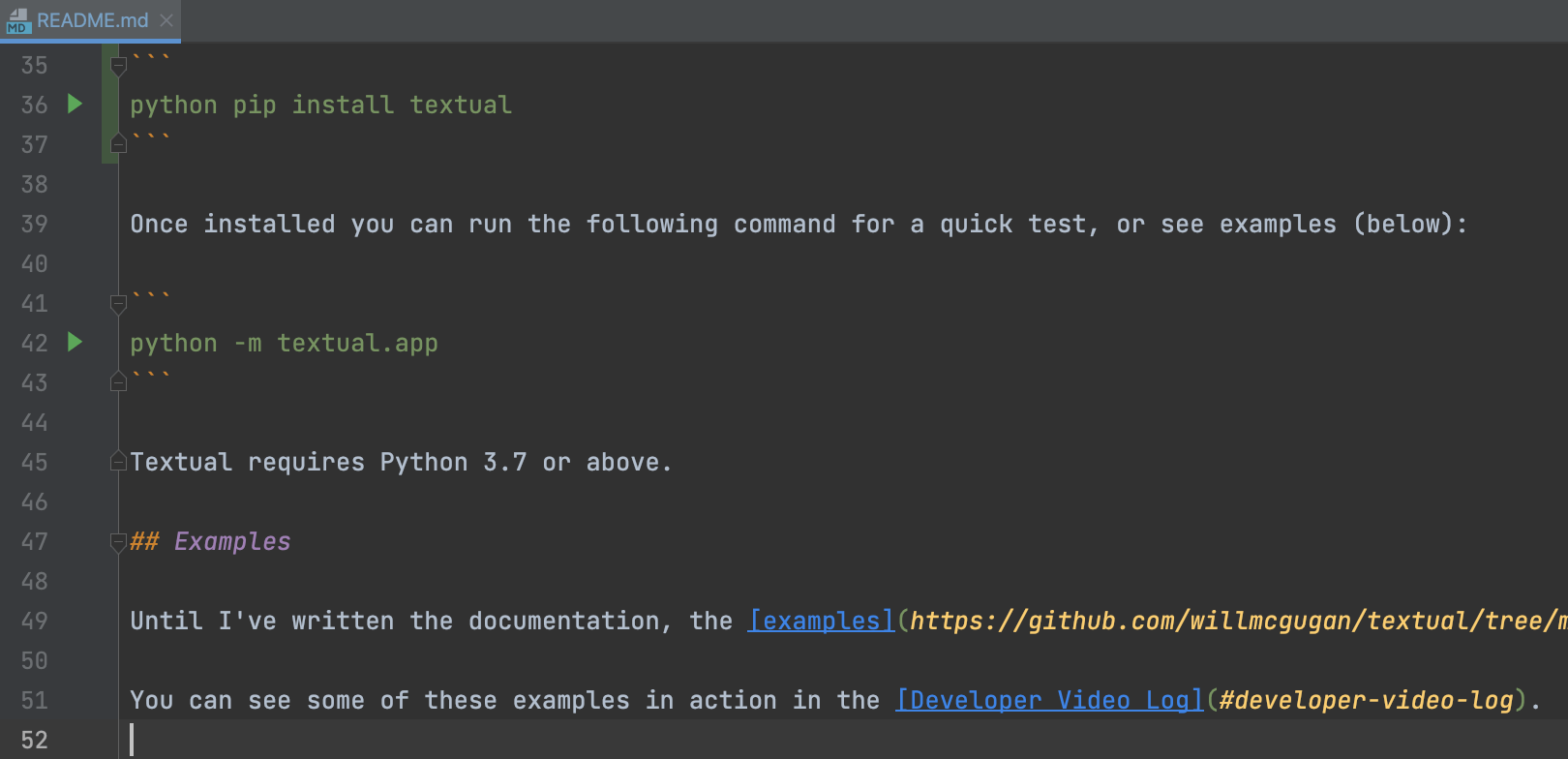This screenshot has height=759, width=1568.
Task: Click the Markdown file icon on README tab
Action: tap(18, 20)
